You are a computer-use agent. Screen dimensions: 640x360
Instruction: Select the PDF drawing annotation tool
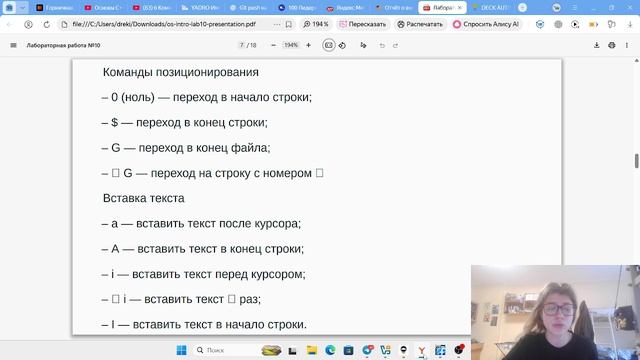click(363, 45)
